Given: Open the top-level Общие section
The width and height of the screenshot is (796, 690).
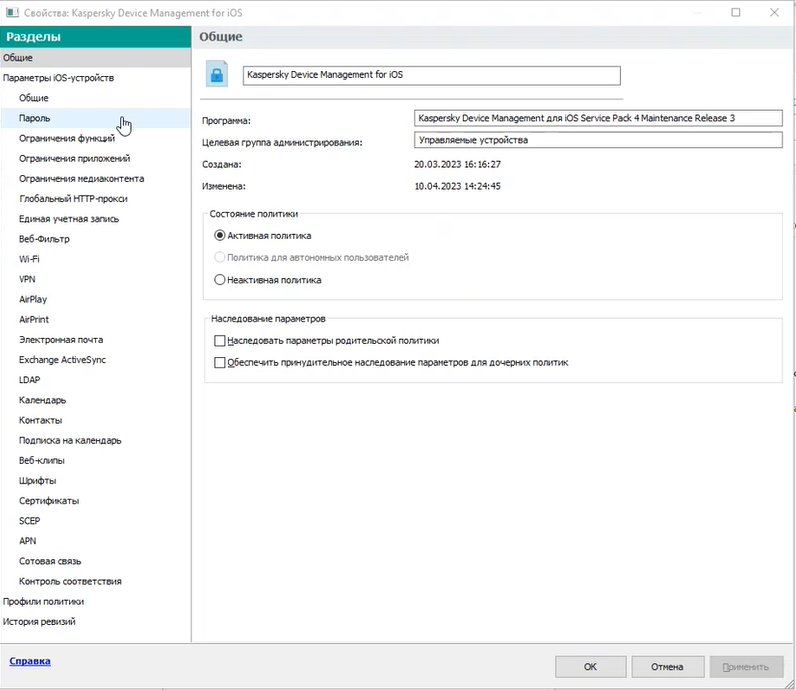Looking at the screenshot, I should coord(95,58).
